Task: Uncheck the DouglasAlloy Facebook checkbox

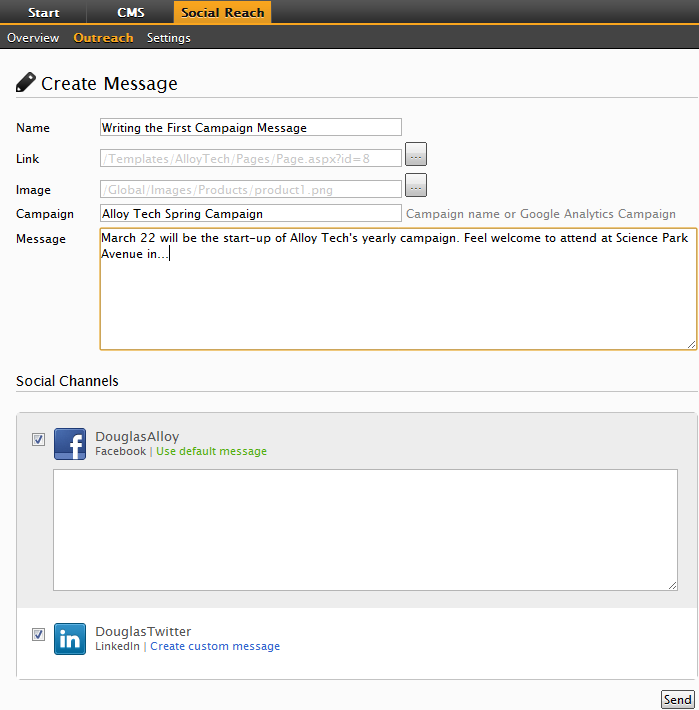Action: click(38, 439)
